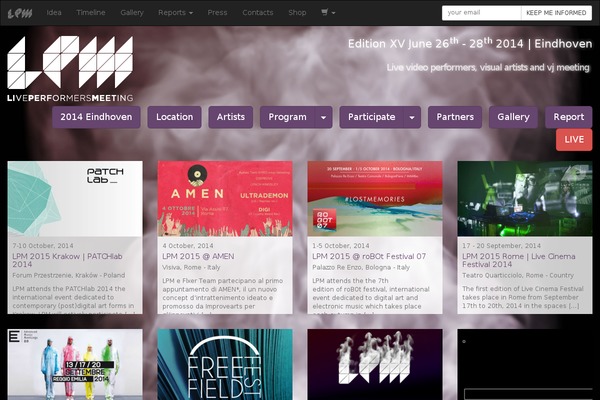Open the shopping cart icon menu
Image resolution: width=600 pixels, height=400 pixels.
[328, 13]
